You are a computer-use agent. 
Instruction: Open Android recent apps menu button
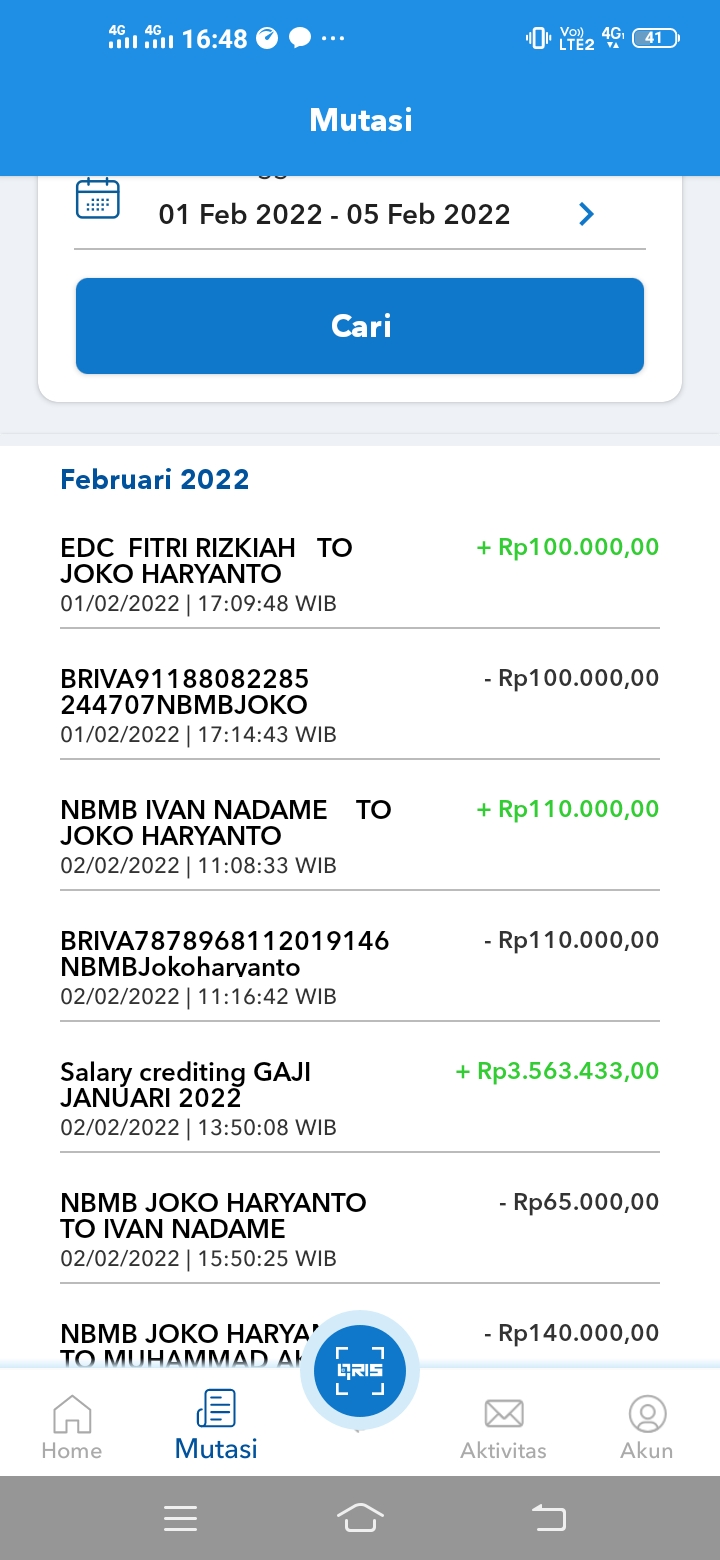tap(180, 1519)
